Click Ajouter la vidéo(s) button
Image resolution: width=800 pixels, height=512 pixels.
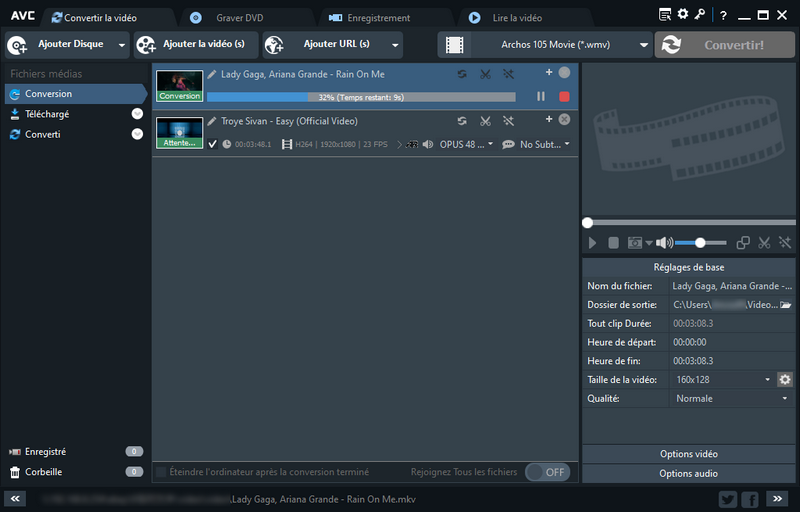click(x=196, y=45)
